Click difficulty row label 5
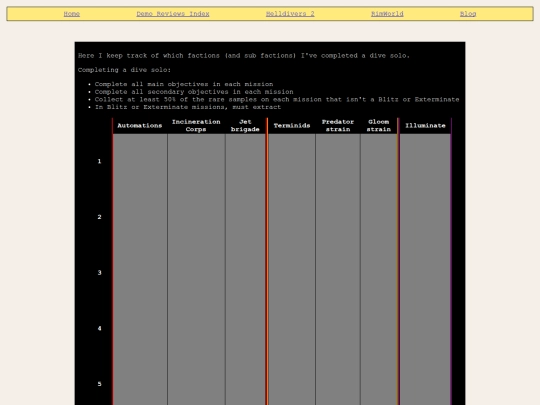 coord(100,384)
